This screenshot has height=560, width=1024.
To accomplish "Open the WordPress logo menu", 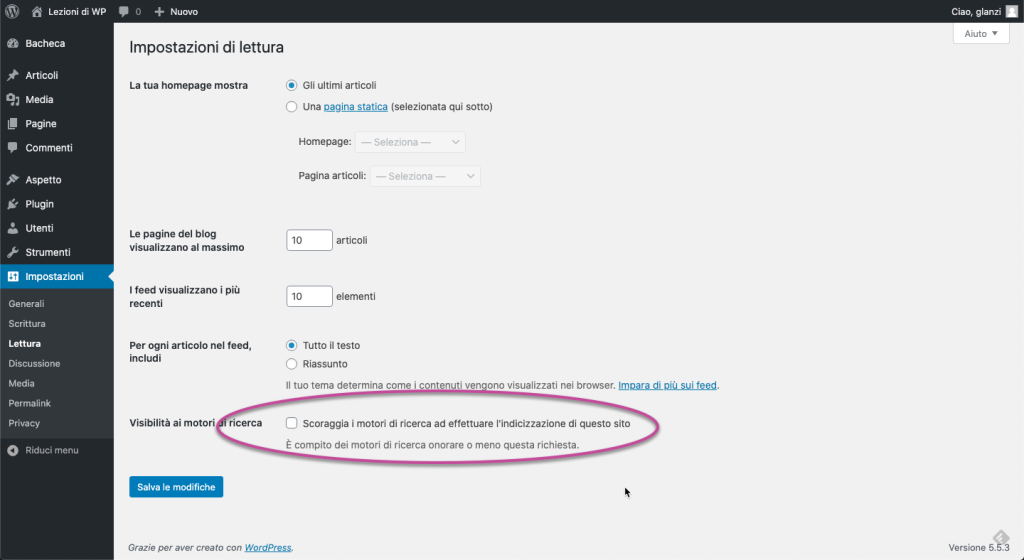I will pyautogui.click(x=12, y=11).
